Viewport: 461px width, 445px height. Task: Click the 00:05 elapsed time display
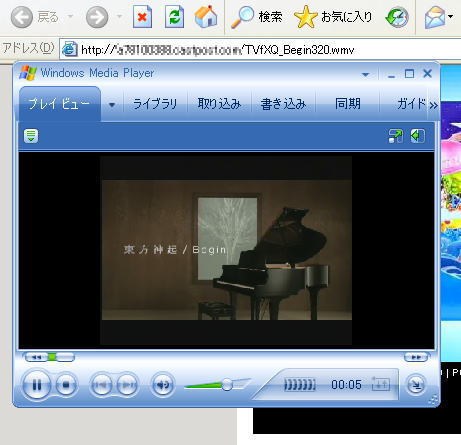tap(346, 385)
